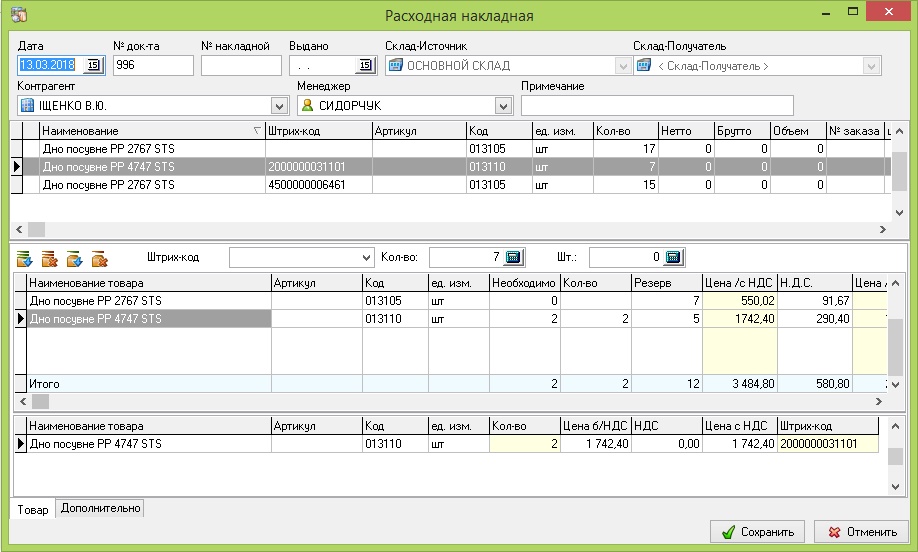918x552 pixels.
Task: Open the calendar picker for the Дата field
Action: [93, 65]
